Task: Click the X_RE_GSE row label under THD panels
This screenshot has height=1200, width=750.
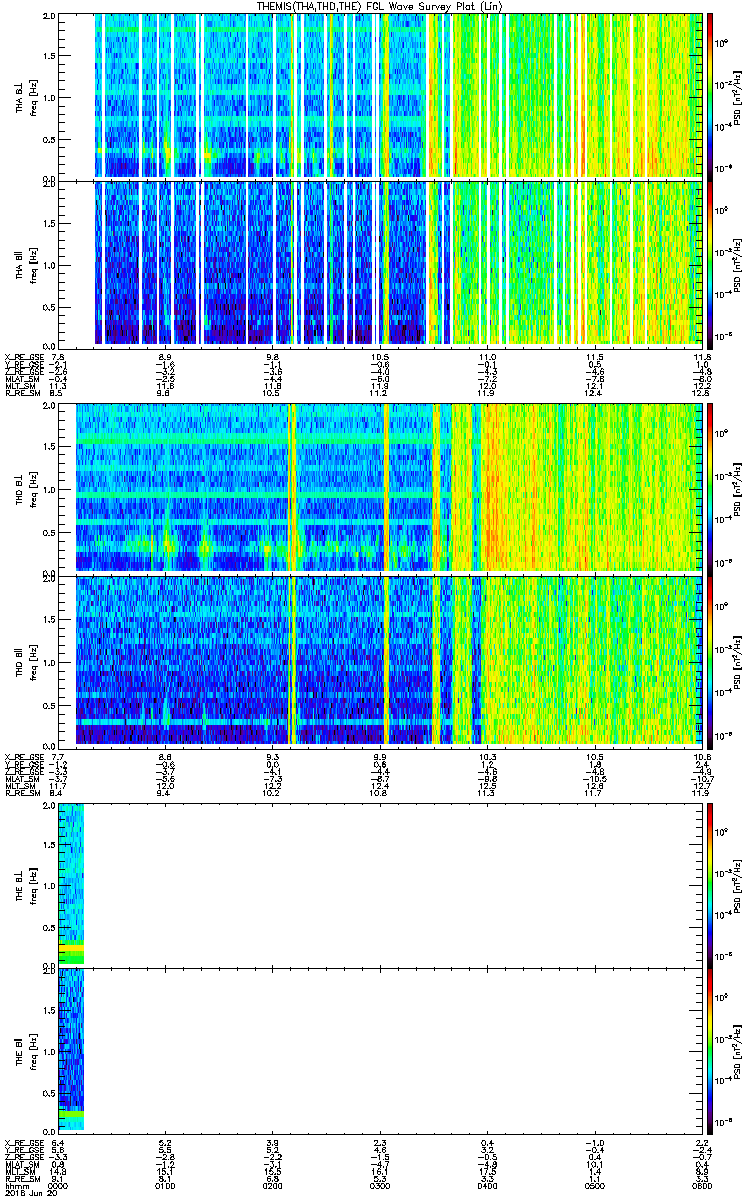Action: click(24, 756)
